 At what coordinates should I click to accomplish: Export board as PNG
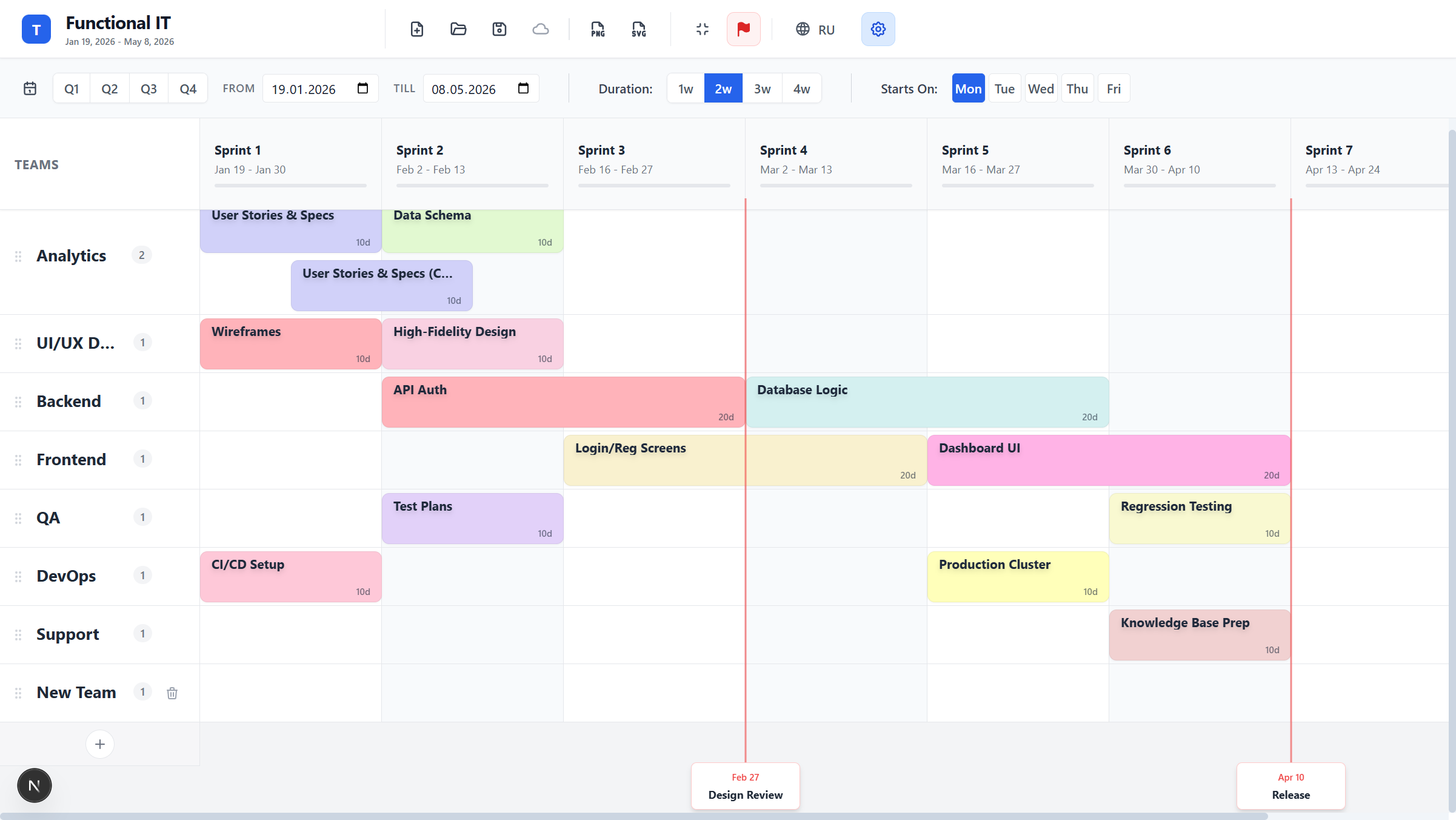(x=598, y=29)
